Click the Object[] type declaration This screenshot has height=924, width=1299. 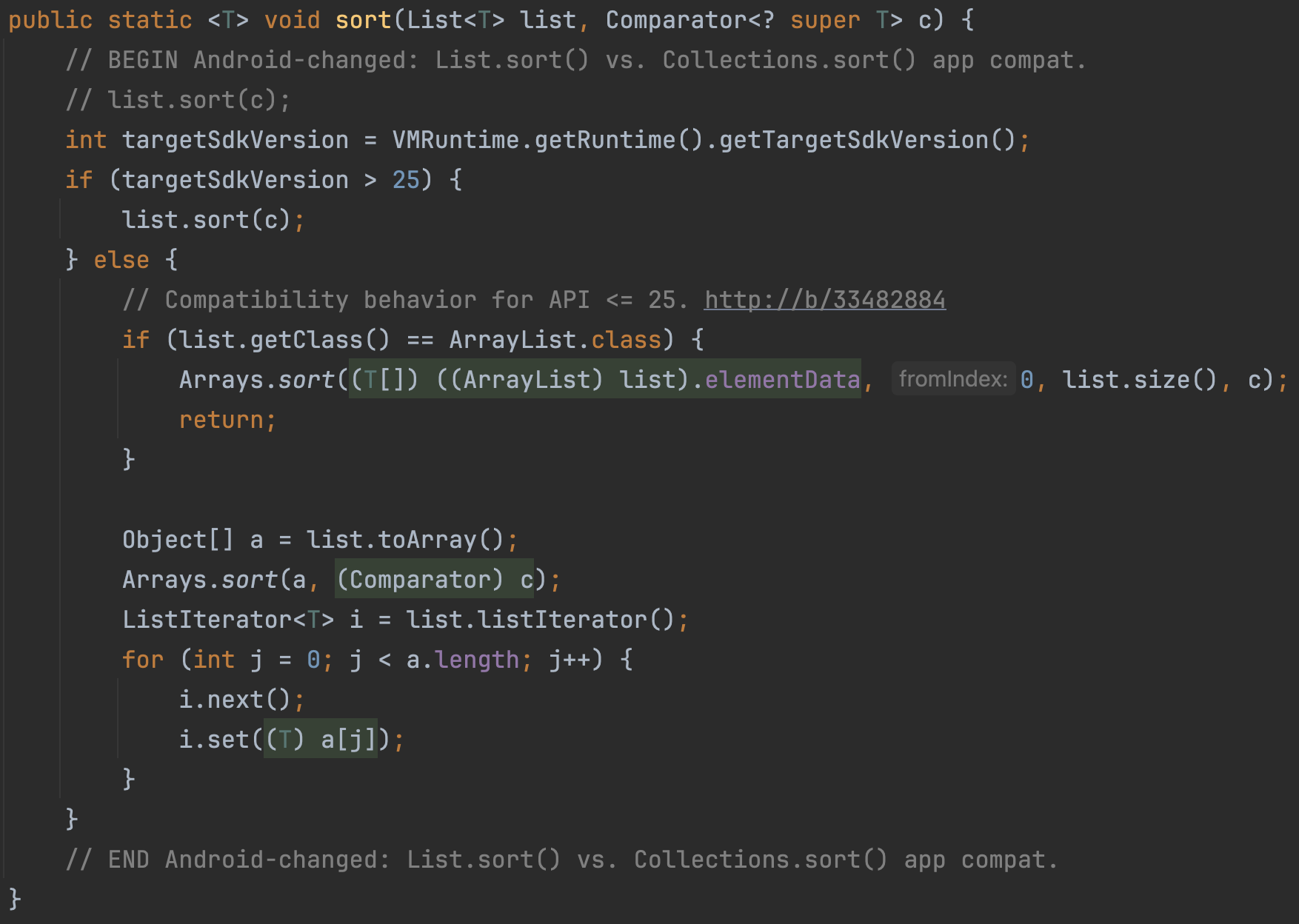(178, 540)
